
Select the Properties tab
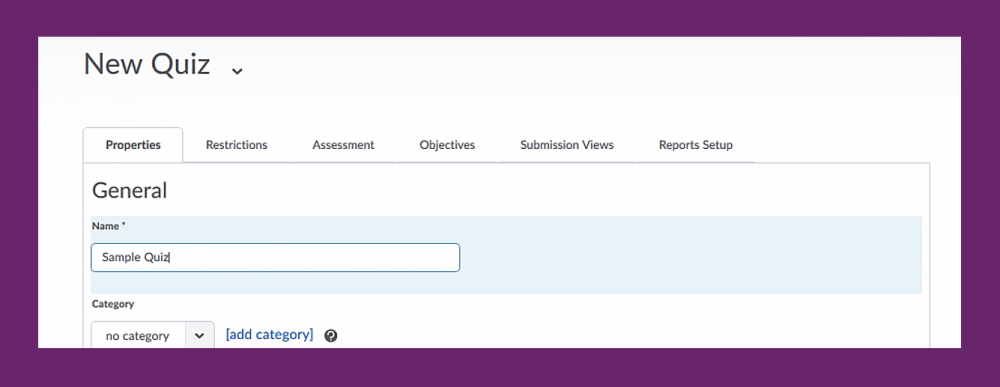[x=133, y=145]
